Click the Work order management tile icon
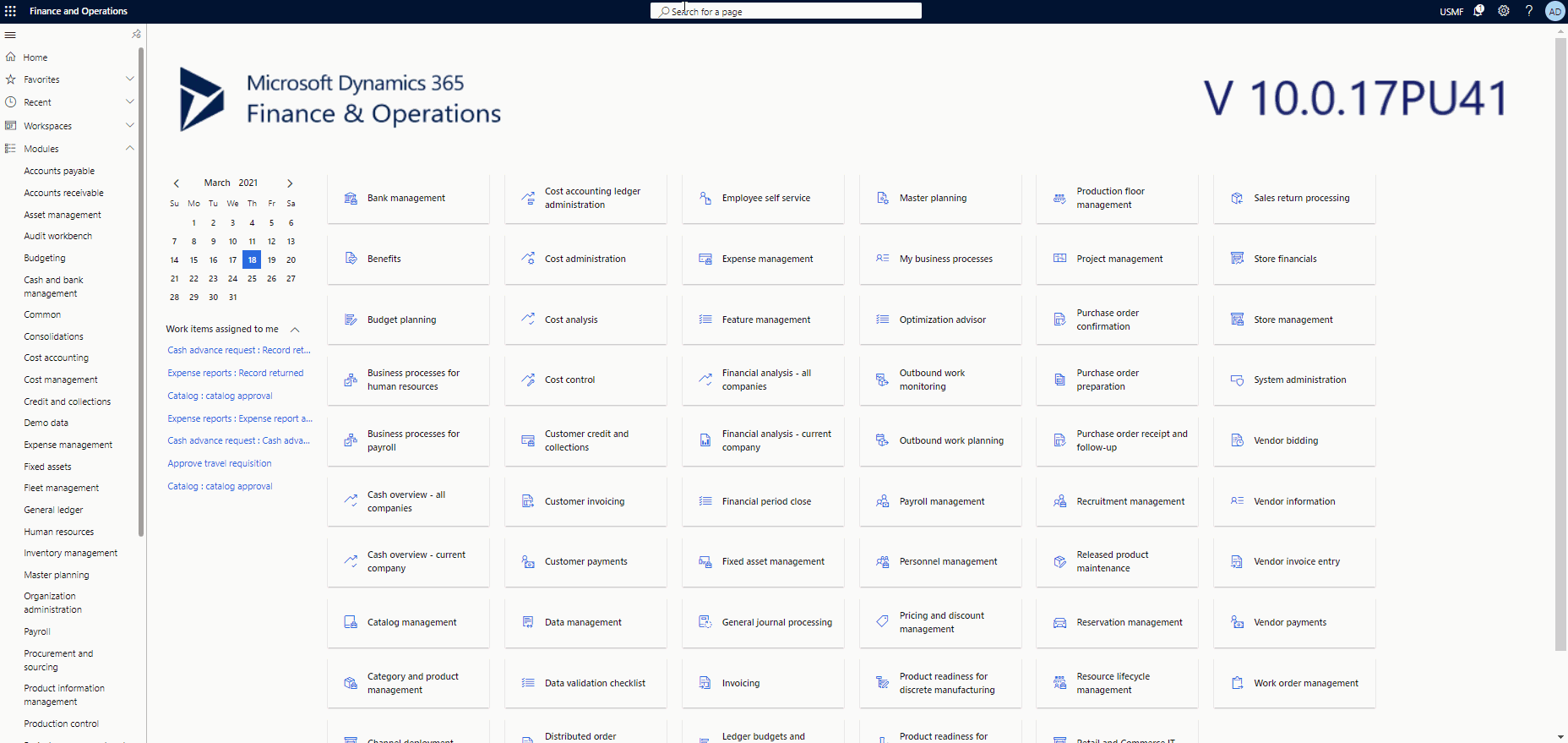Viewport: 1568px width, 743px height. (1238, 683)
